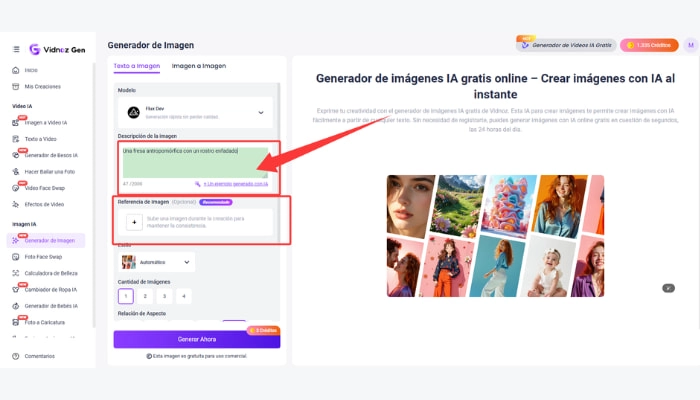This screenshot has height=400, width=700.
Task: Open Foto Face Swap in the sidebar
Action: (43, 257)
